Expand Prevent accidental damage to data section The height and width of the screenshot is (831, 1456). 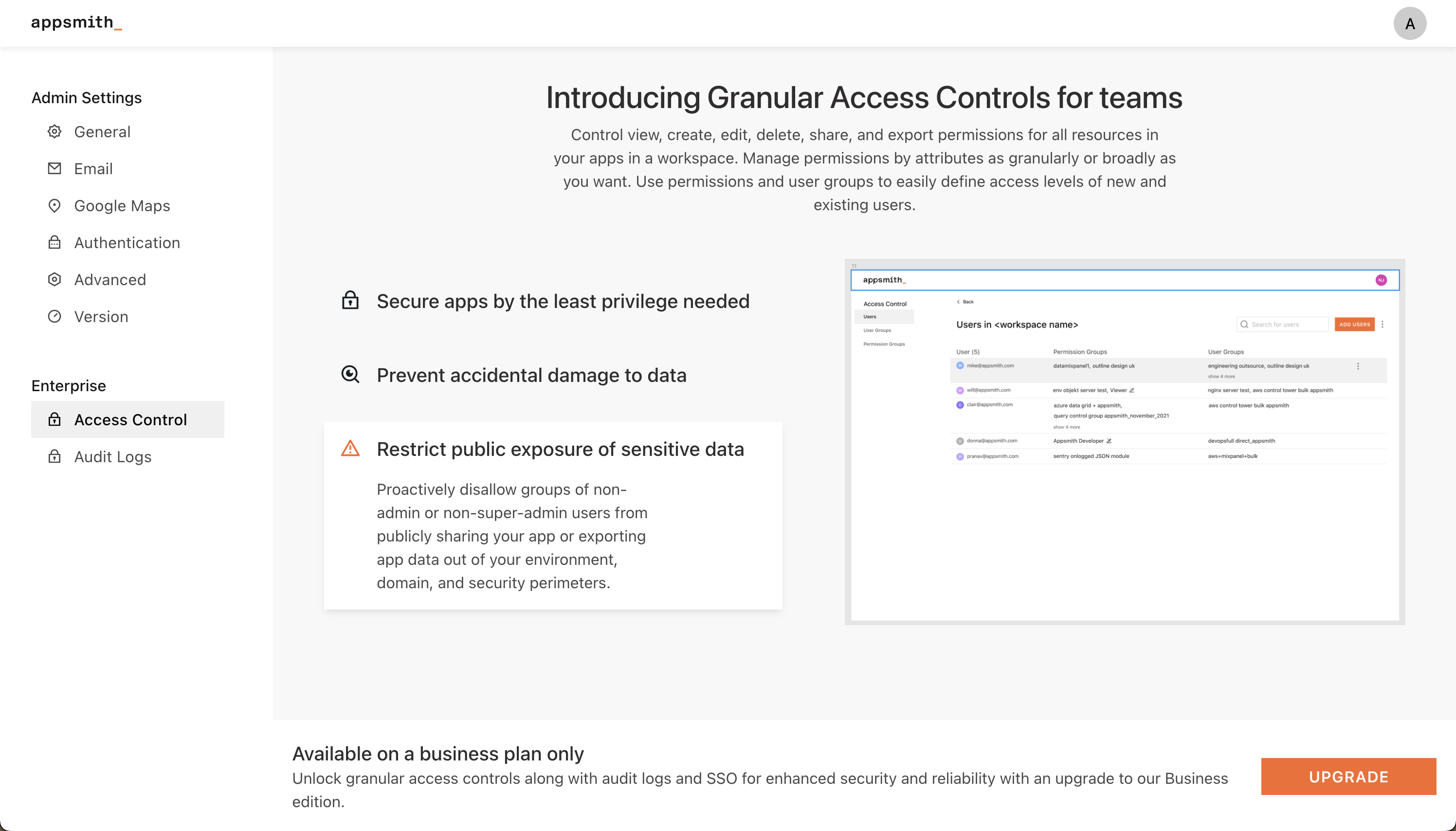(x=531, y=376)
